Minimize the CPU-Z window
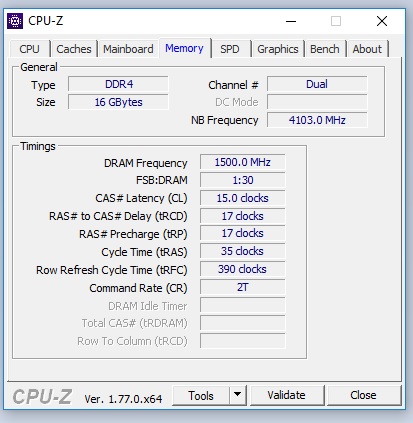413x423 pixels. 291,21
